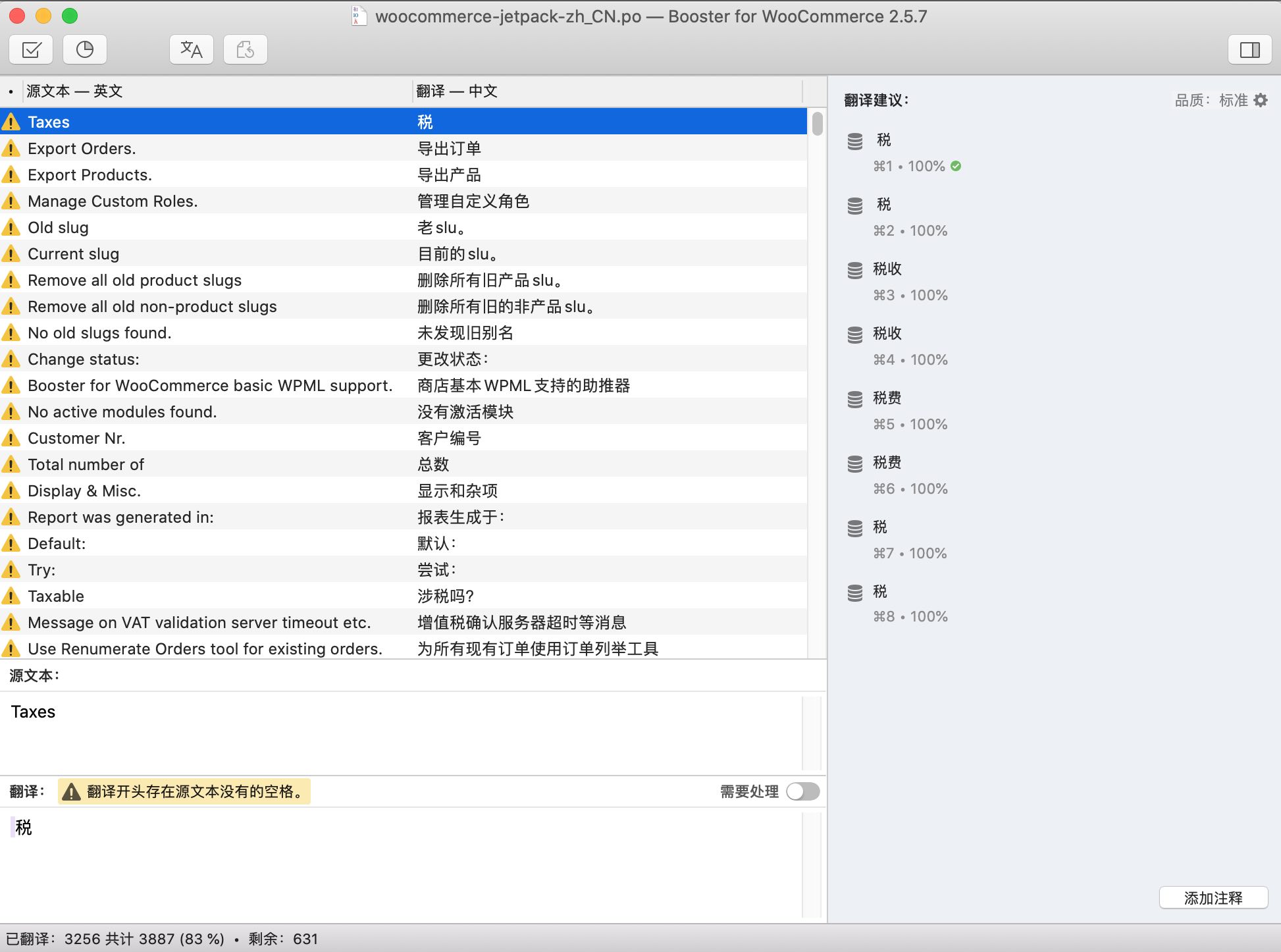
Task: Sort by 翻译 — 中文 column header
Action: [x=457, y=91]
